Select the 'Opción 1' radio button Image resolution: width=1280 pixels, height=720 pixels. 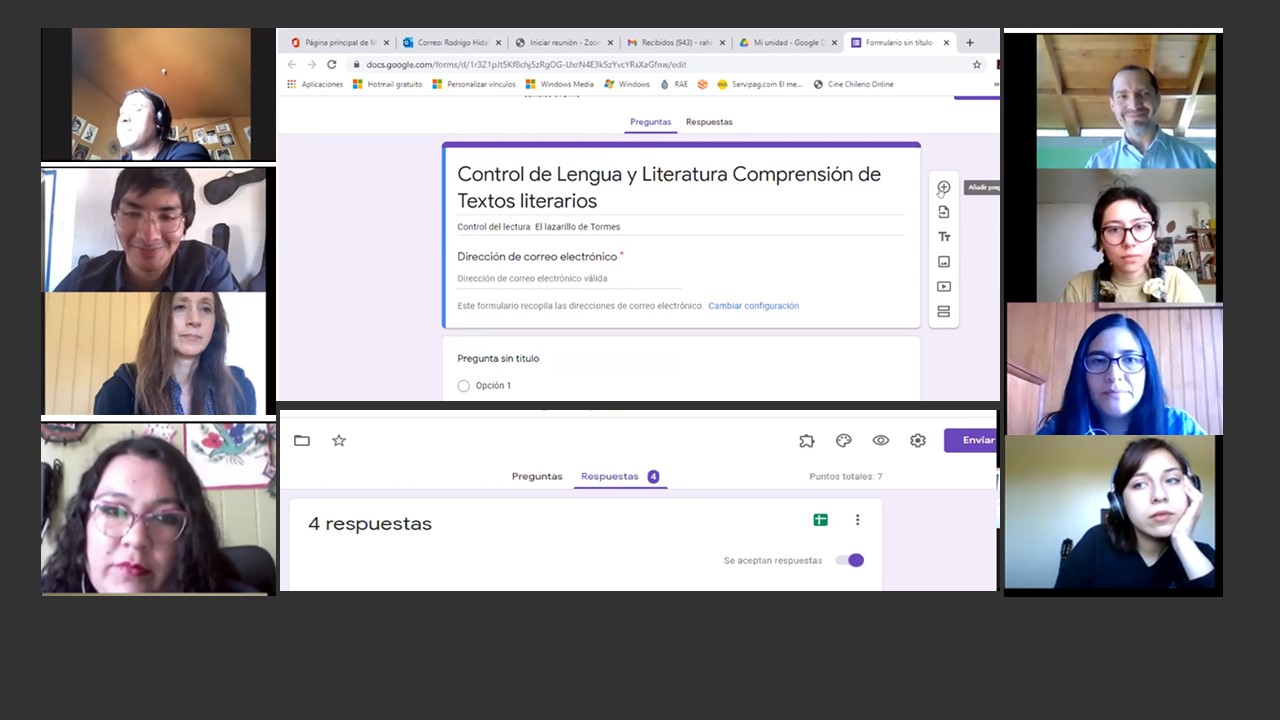[x=463, y=386]
